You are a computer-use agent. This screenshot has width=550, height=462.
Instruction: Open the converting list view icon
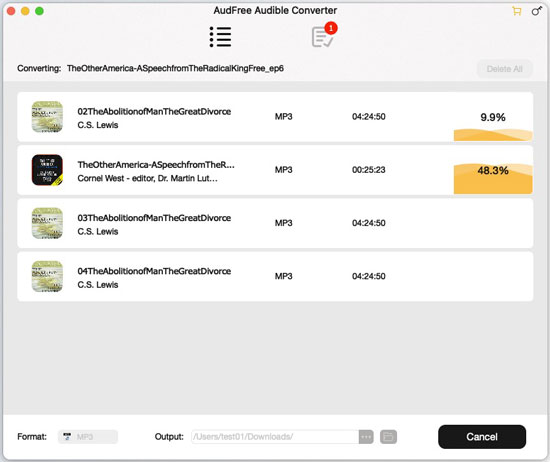220,37
